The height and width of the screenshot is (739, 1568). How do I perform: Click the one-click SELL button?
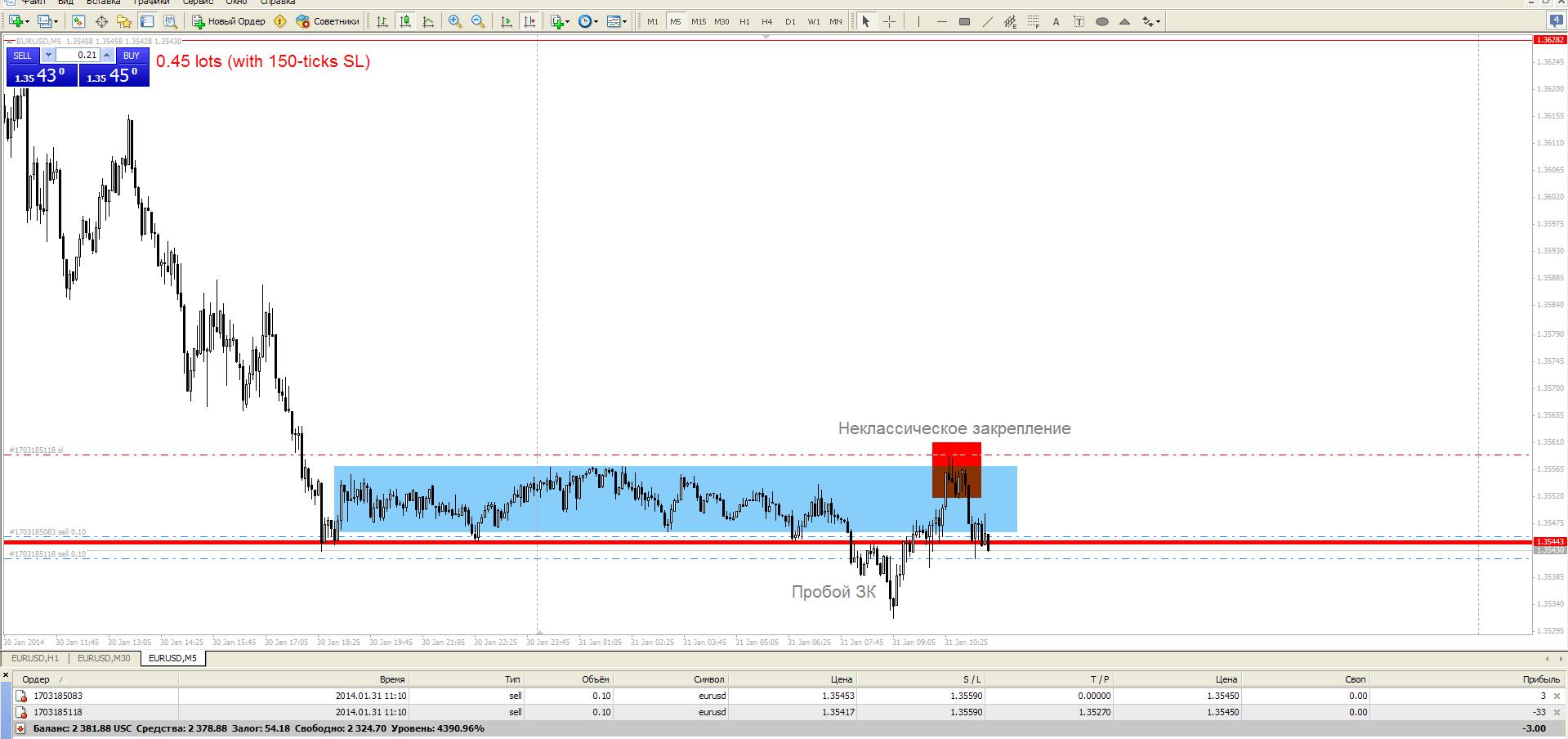[22, 56]
